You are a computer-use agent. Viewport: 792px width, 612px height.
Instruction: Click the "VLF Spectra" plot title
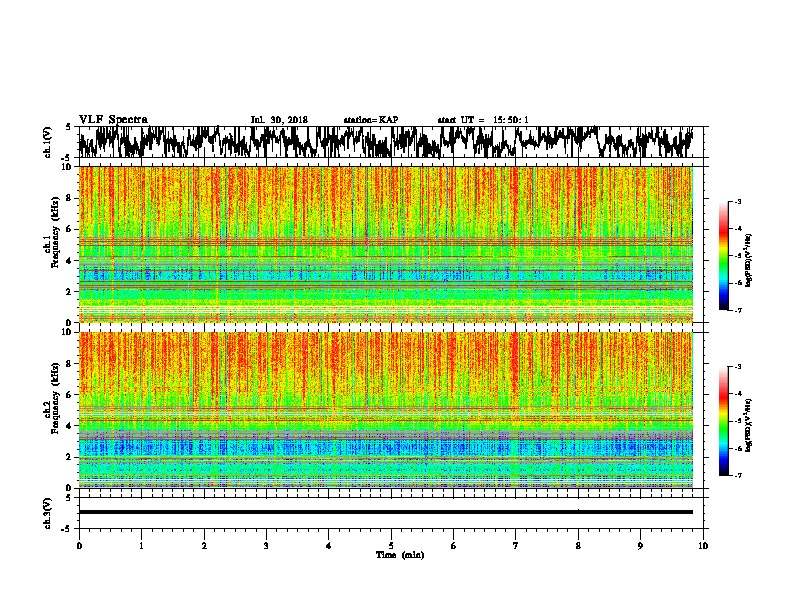point(113,120)
